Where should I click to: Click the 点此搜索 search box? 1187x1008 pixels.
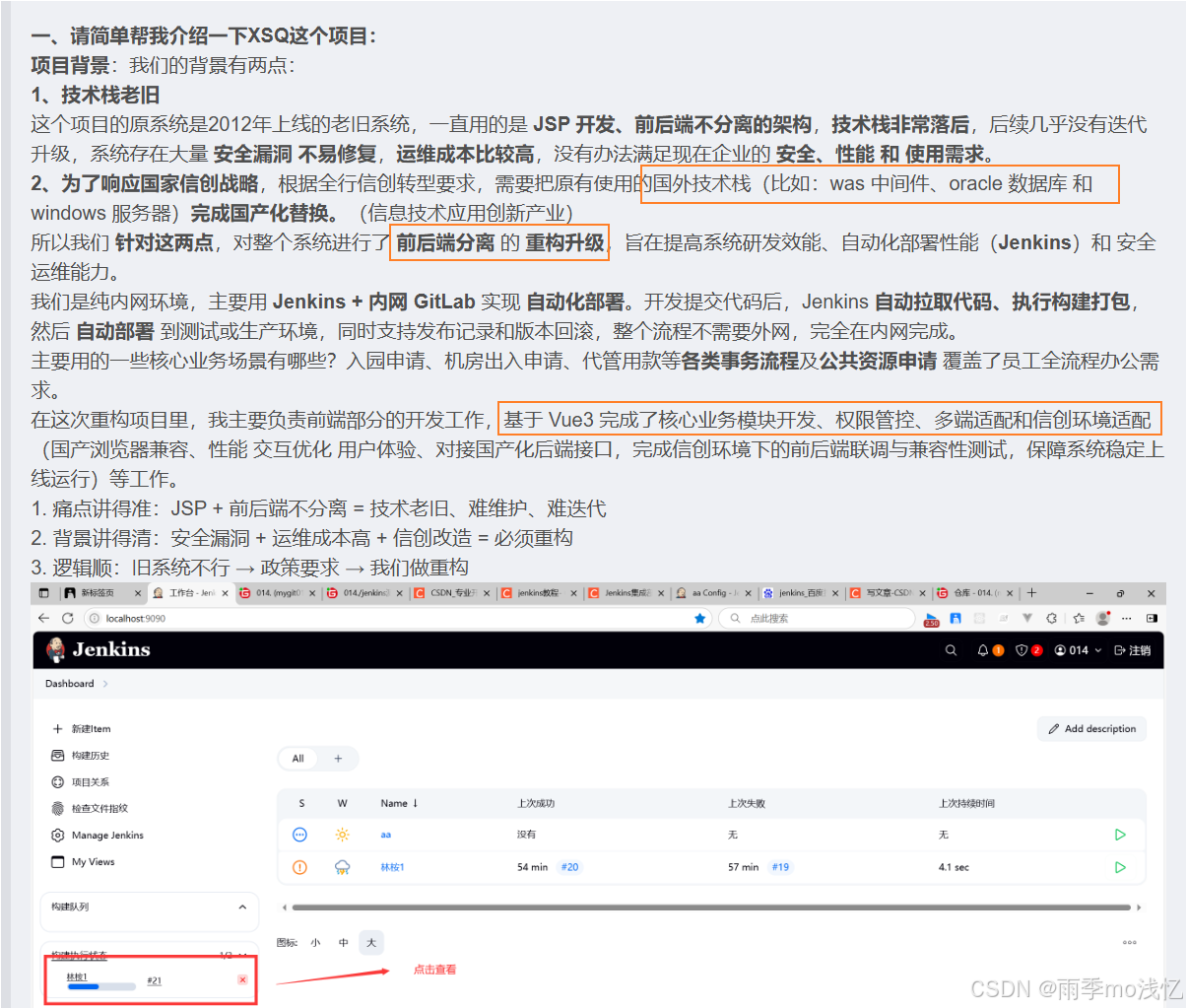[x=818, y=618]
